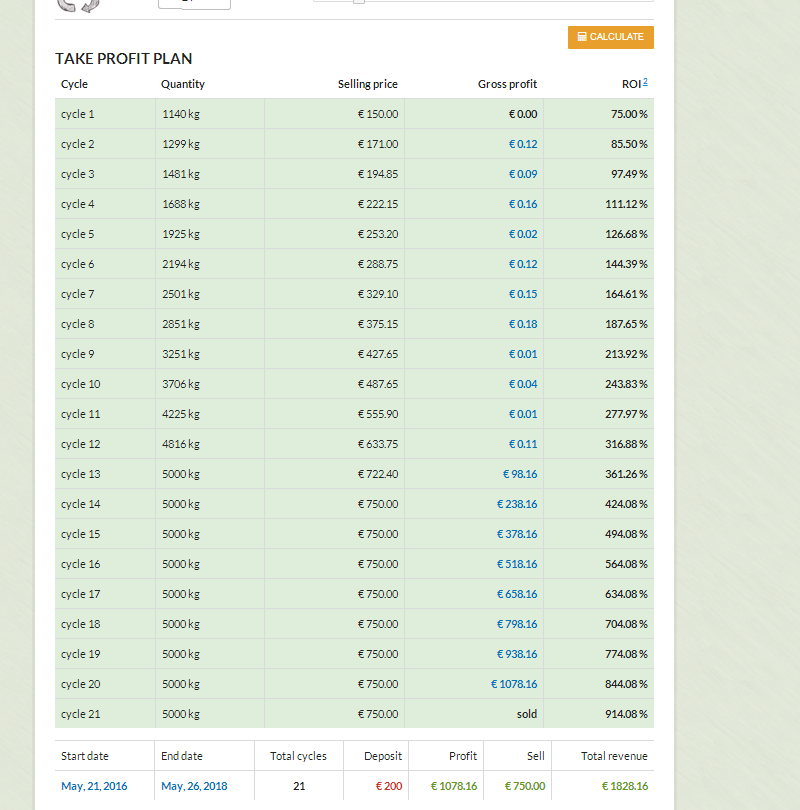Select the 'cycle 13' row label

81,474
